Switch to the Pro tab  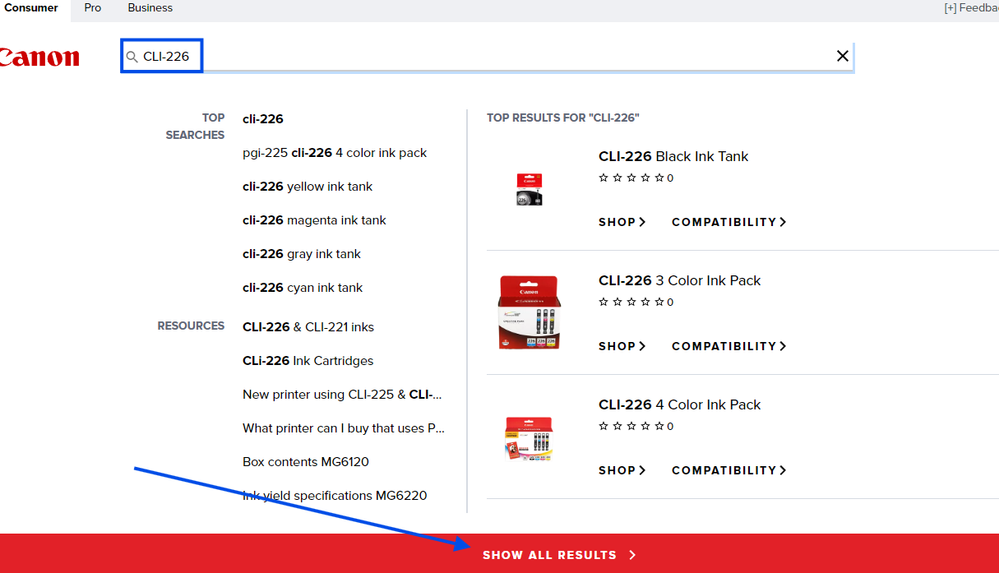[93, 8]
